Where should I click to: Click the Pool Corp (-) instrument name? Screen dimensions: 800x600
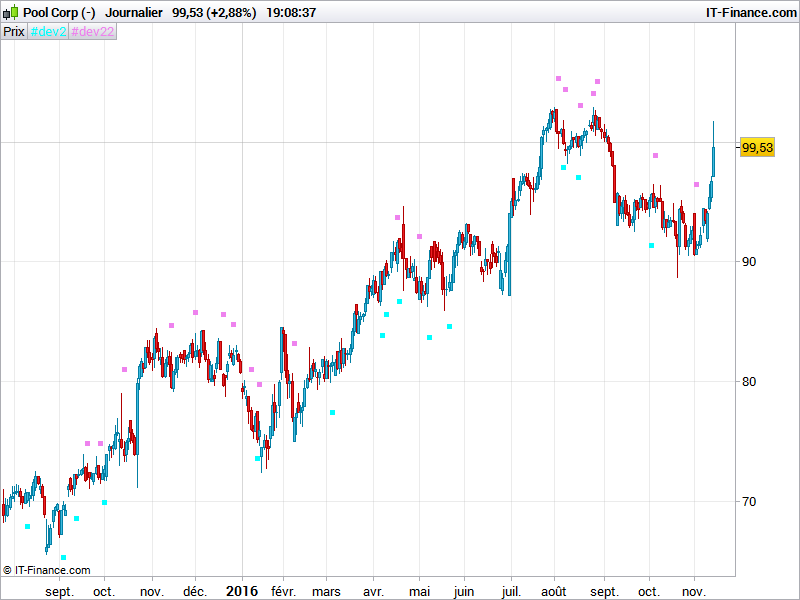[x=59, y=12]
